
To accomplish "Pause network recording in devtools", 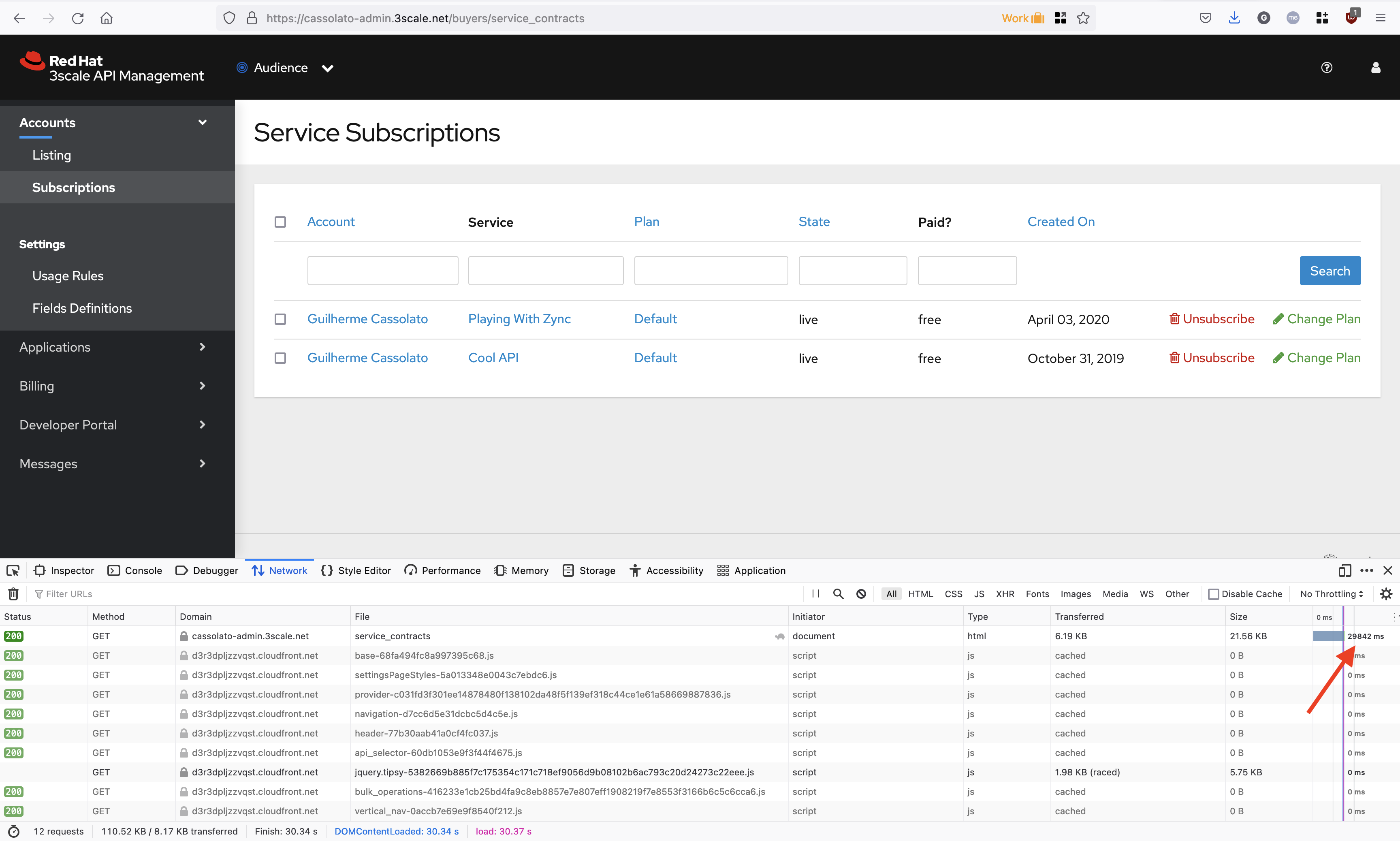I will (x=816, y=594).
